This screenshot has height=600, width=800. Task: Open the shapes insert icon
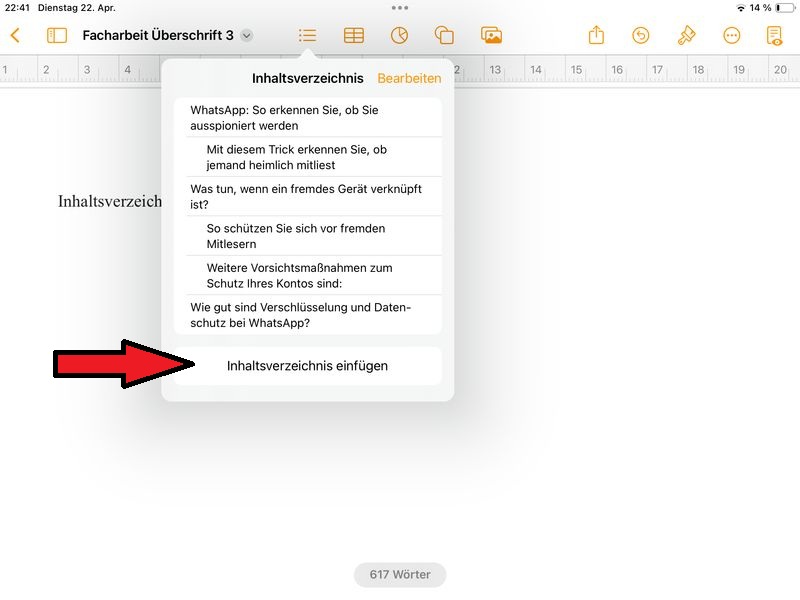[444, 35]
